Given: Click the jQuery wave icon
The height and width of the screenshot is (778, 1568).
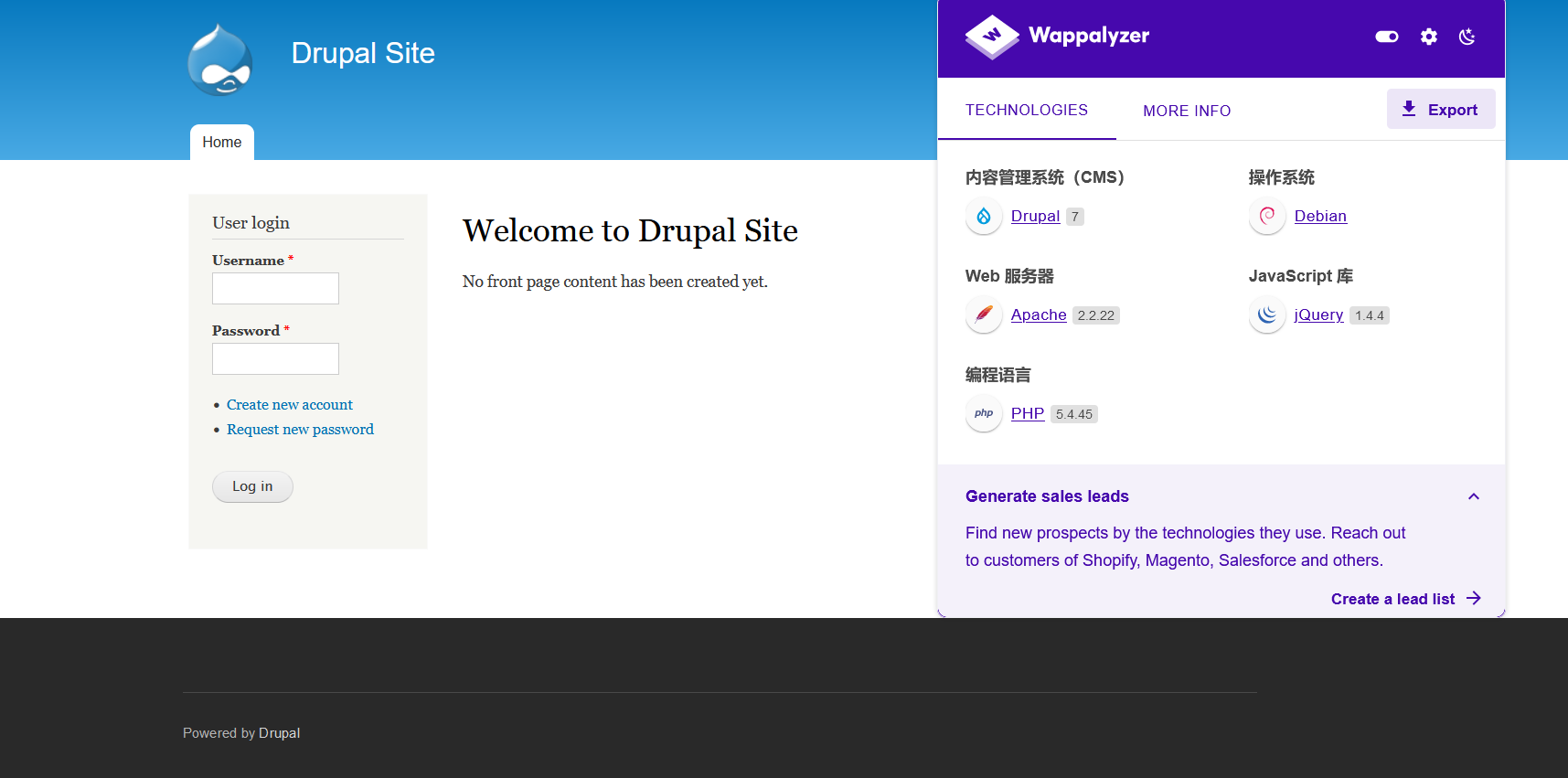Looking at the screenshot, I should coord(1267,315).
